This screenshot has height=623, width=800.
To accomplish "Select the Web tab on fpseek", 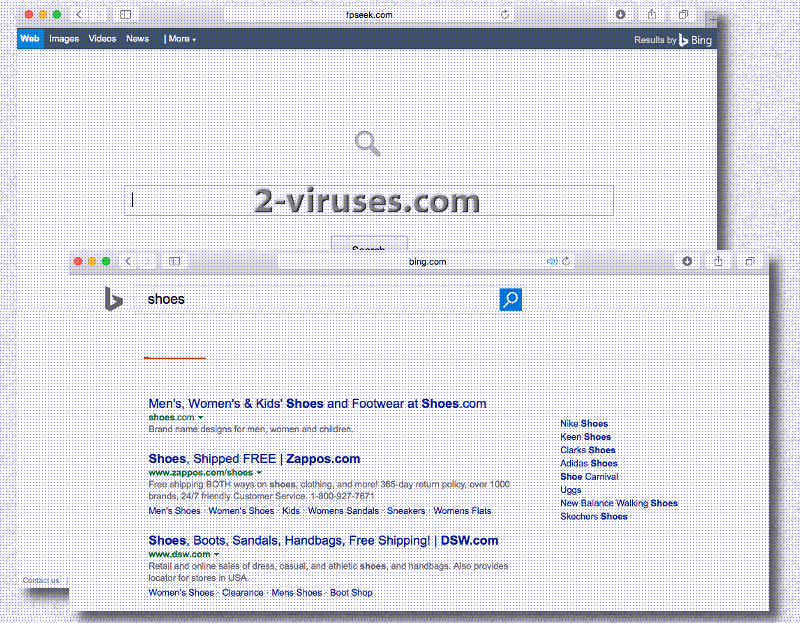I will pyautogui.click(x=30, y=39).
